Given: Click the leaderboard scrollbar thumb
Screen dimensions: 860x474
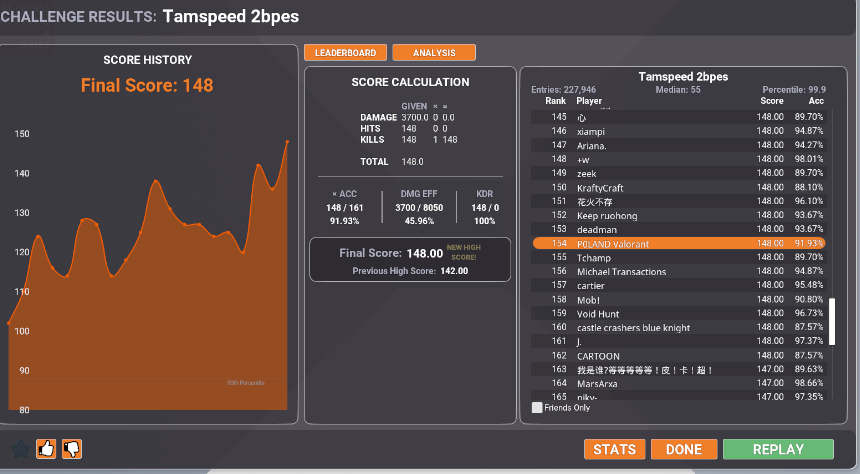Looking at the screenshot, I should pos(832,322).
